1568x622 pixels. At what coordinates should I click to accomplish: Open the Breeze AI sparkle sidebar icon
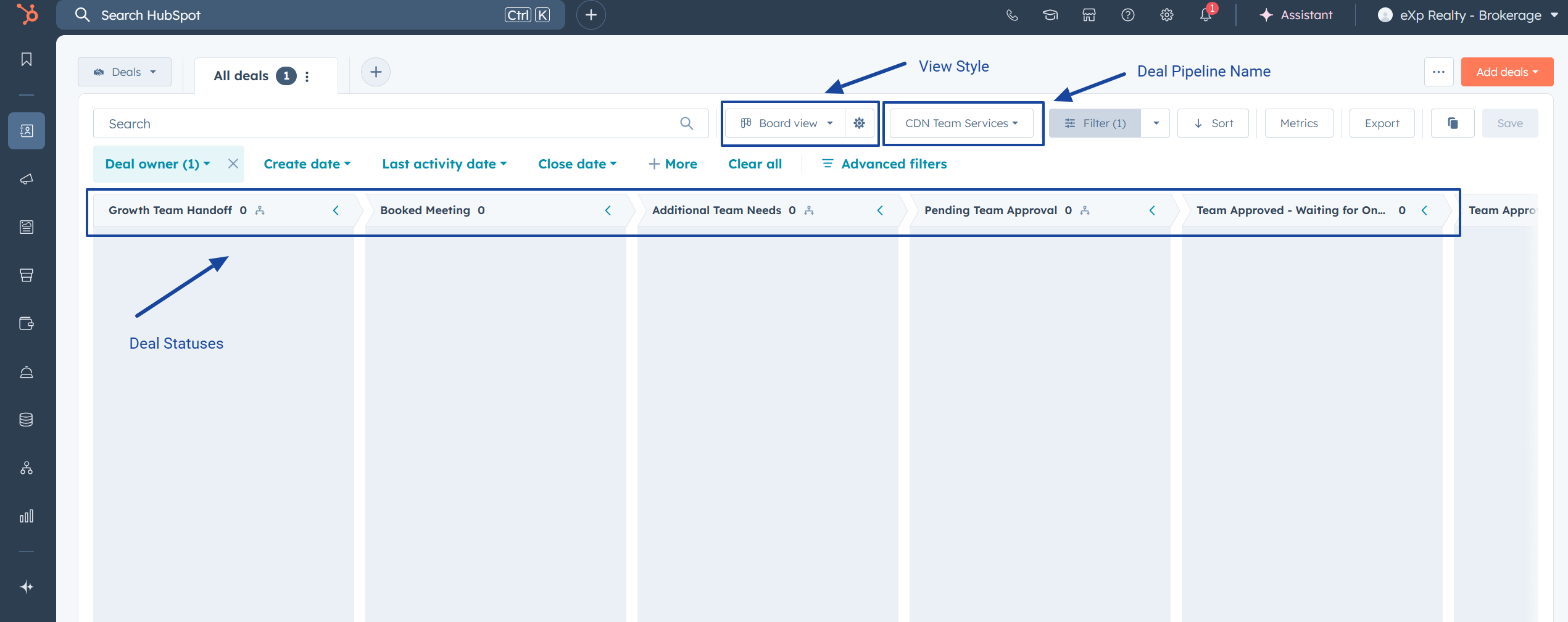[27, 587]
